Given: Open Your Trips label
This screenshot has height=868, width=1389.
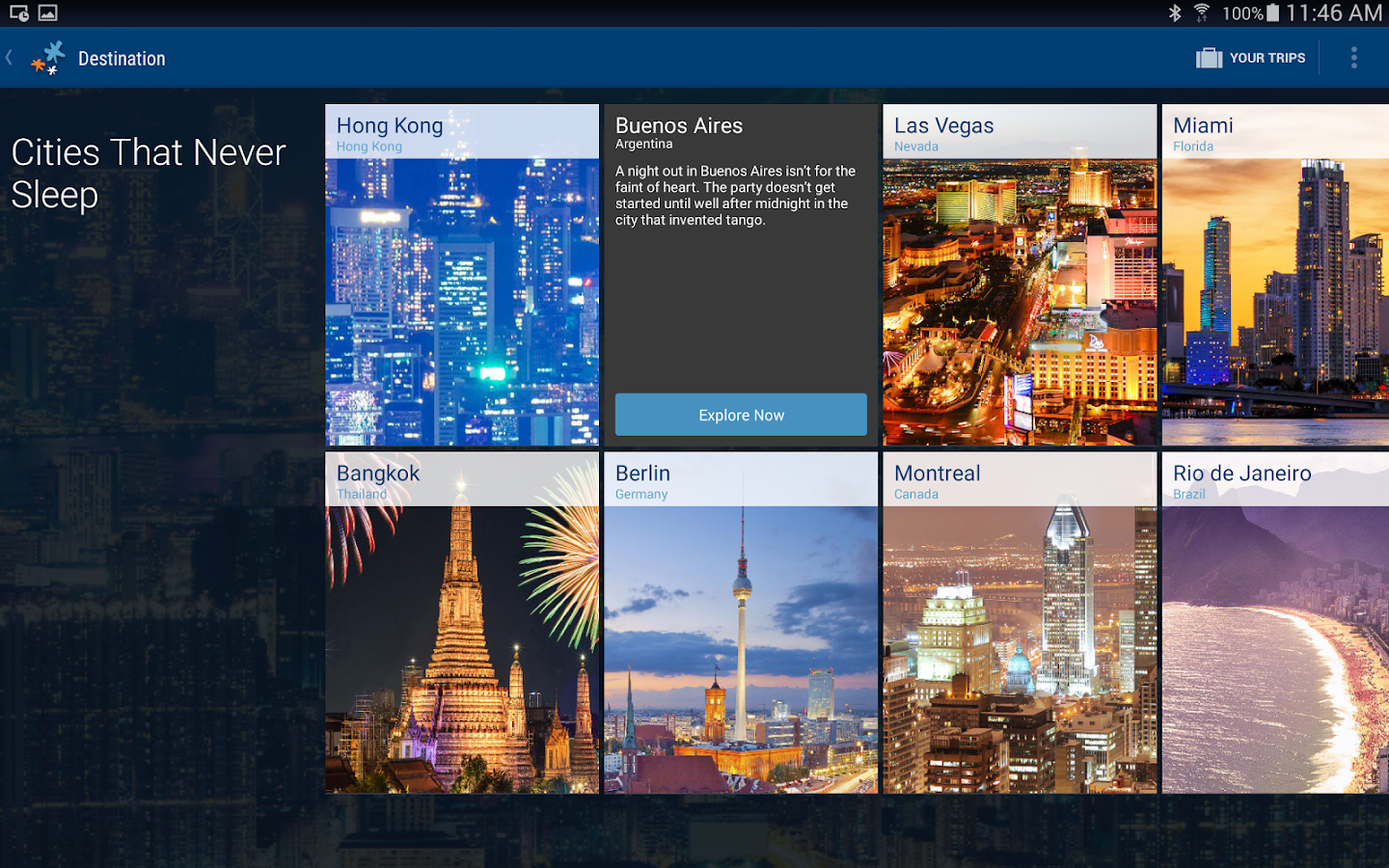Looking at the screenshot, I should (1267, 58).
